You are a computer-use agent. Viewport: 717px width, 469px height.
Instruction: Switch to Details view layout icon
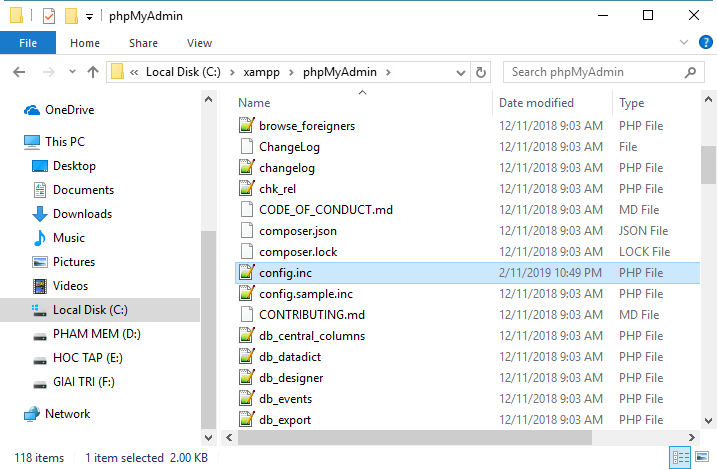680,457
